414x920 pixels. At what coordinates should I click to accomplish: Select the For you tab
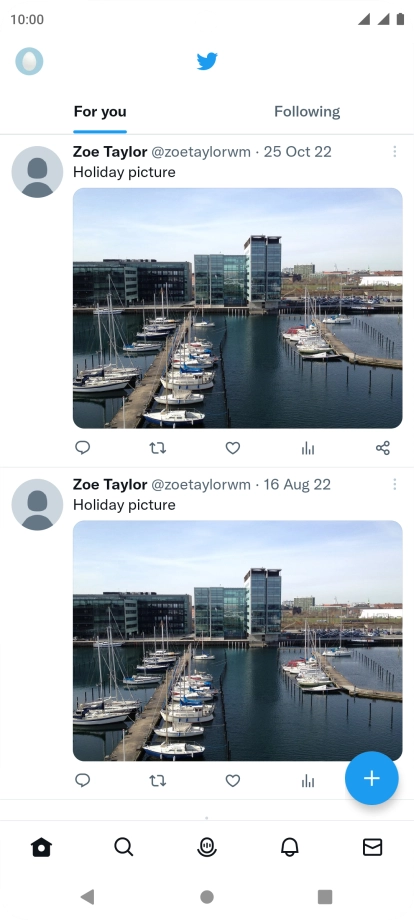[100, 111]
